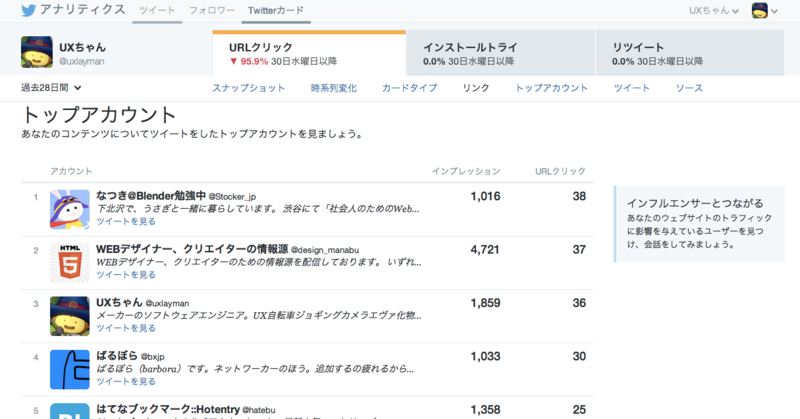
Task: Click the Twitter bird logo
Action: (29, 10)
